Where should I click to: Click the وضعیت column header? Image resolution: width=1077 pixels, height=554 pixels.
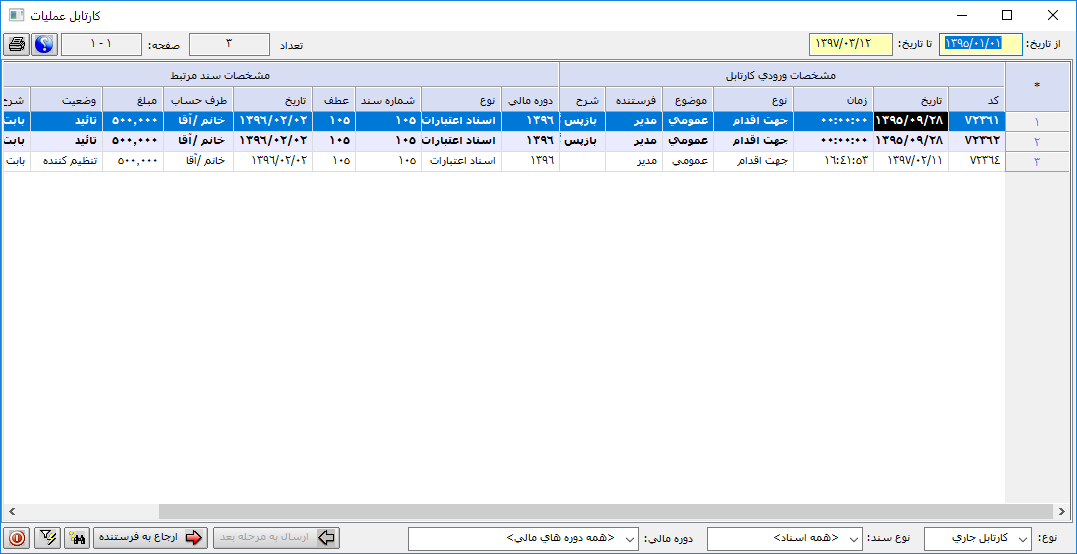[x=66, y=100]
